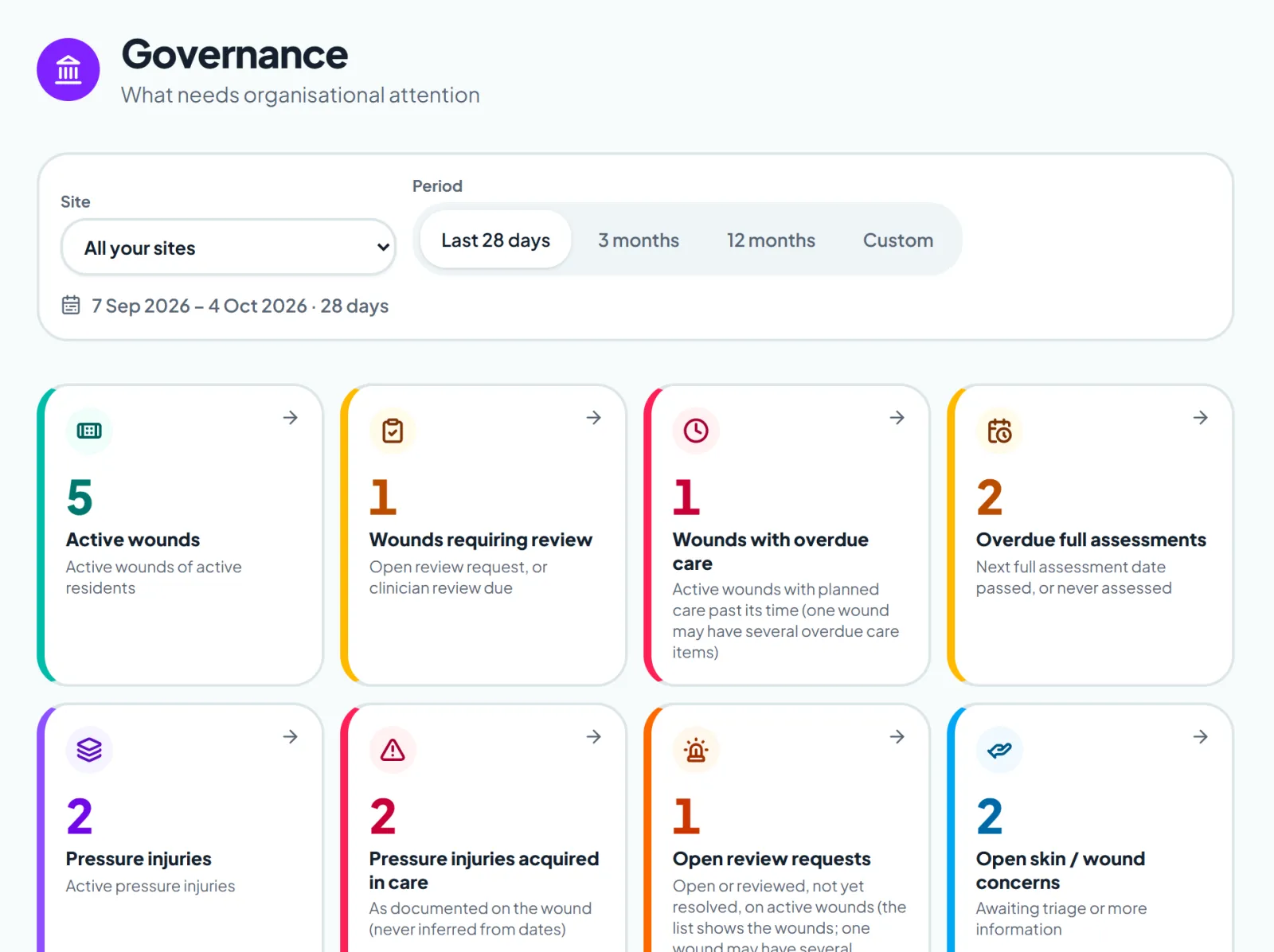Click the purple Governance building icon
Image resolution: width=1274 pixels, height=952 pixels.
point(68,69)
